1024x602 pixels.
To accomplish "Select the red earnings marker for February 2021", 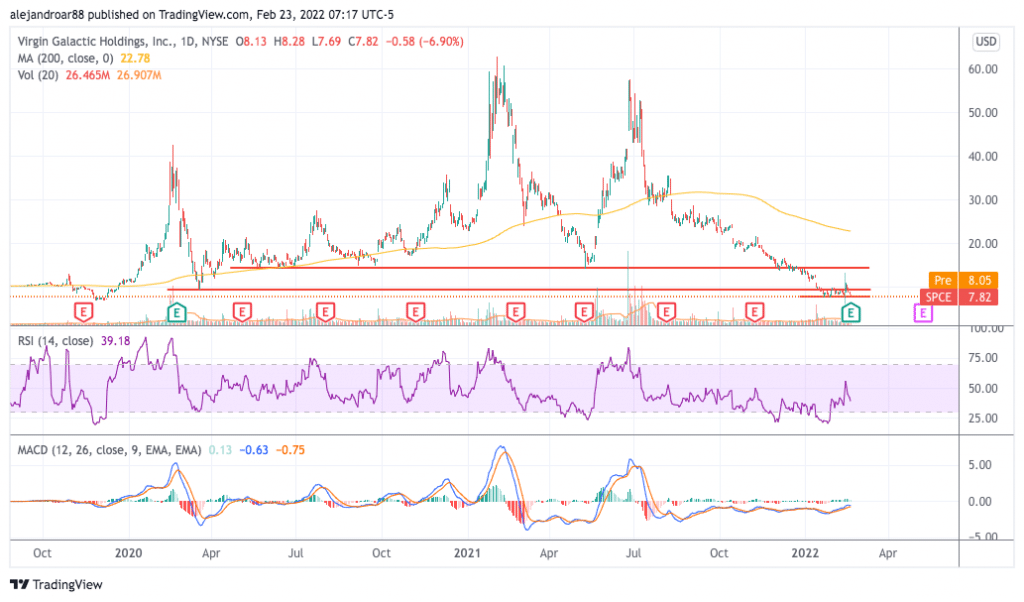I will pyautogui.click(x=515, y=312).
